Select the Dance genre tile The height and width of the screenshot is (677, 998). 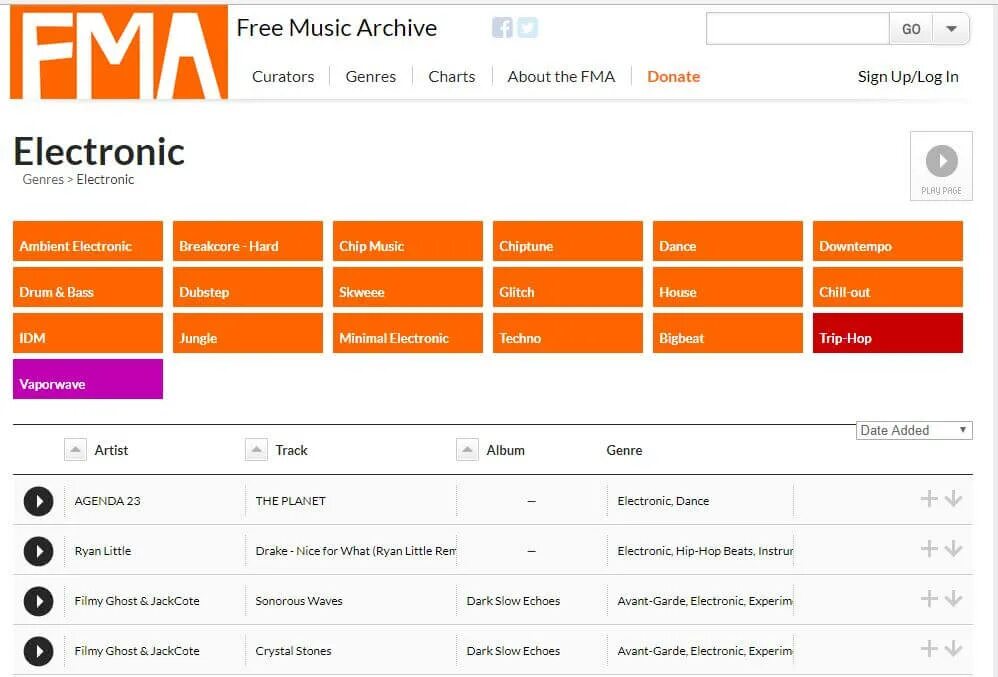[x=728, y=241]
